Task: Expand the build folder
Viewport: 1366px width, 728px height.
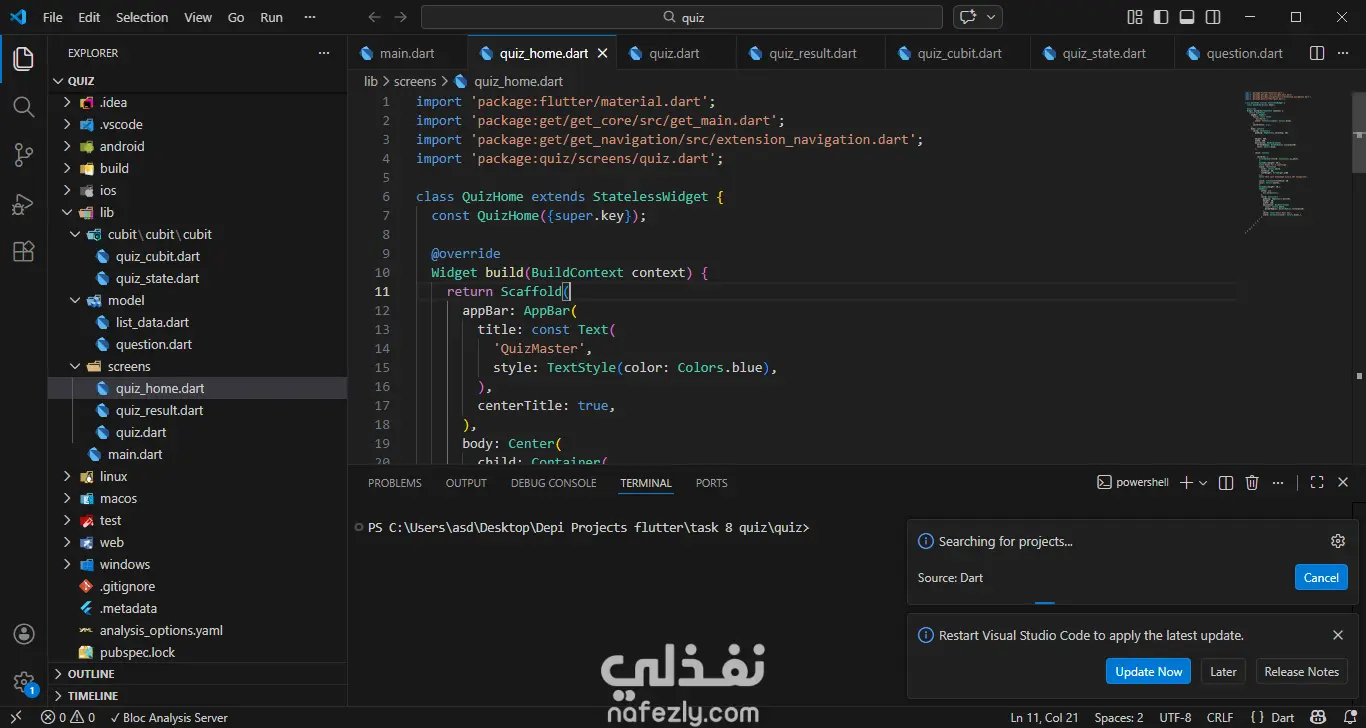Action: coord(67,168)
